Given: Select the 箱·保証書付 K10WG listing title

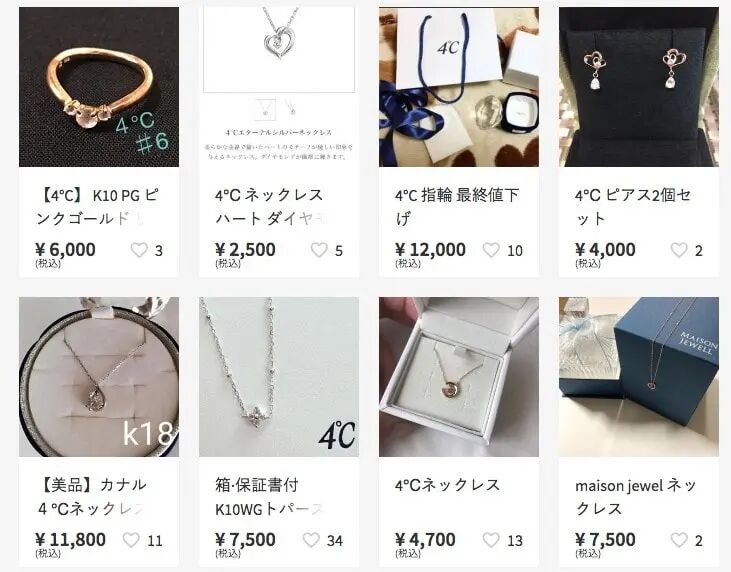Looking at the screenshot, I should pos(269,497).
